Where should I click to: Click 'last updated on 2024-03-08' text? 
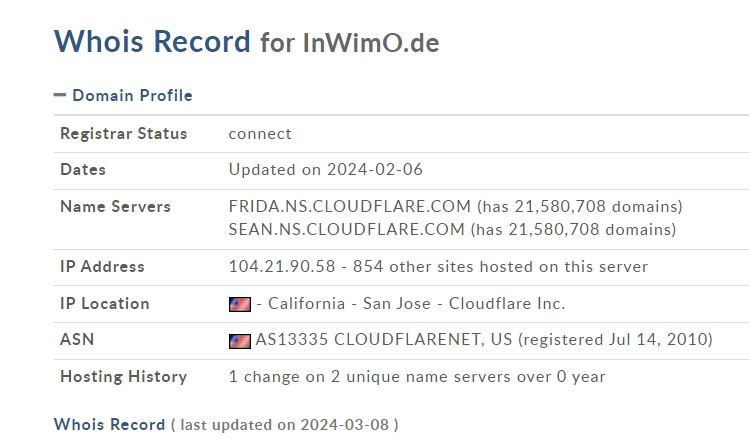point(285,425)
